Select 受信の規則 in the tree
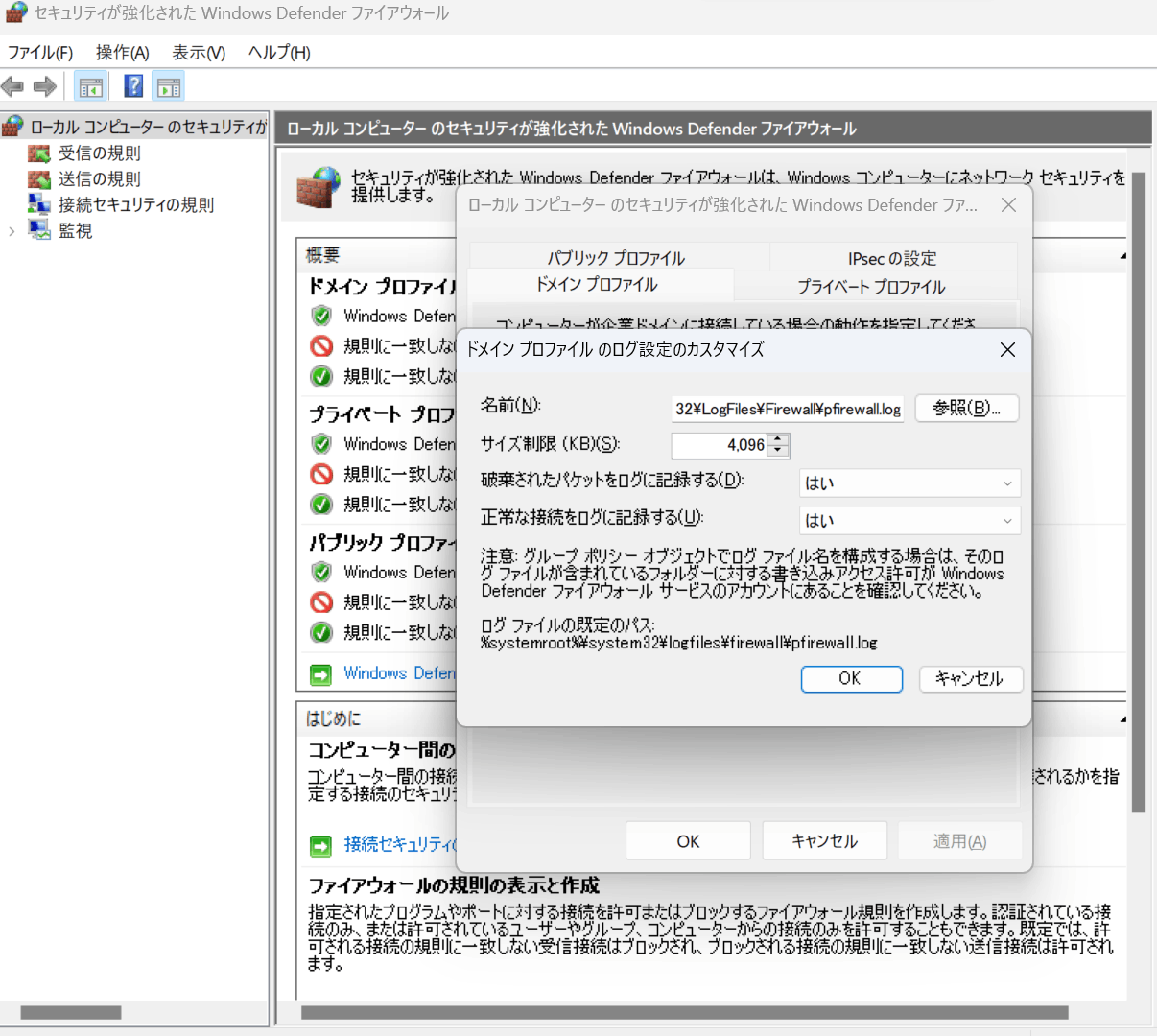 [x=99, y=153]
